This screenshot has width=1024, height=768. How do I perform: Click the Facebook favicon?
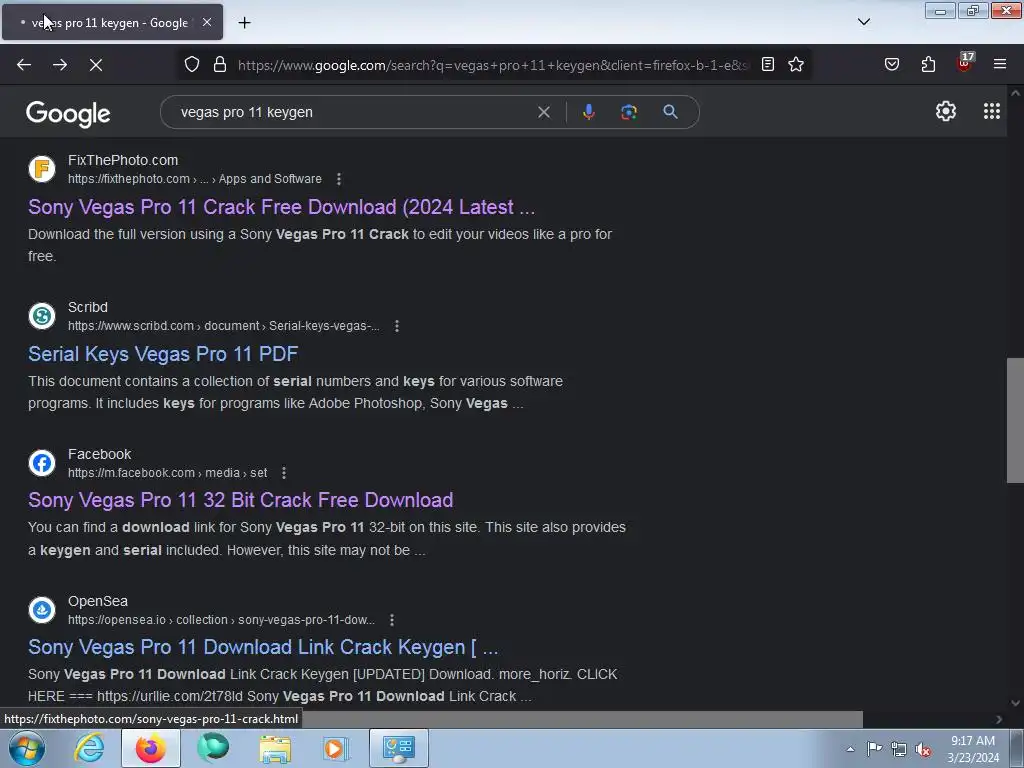(x=42, y=463)
